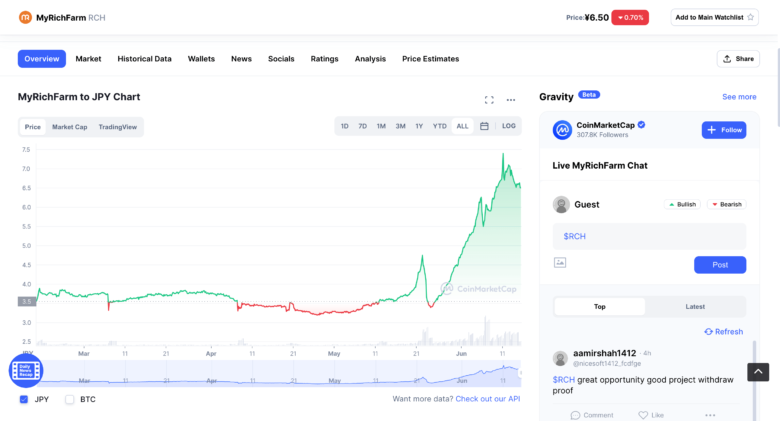Viewport: 780px width, 421px height.
Task: Open the Historical Data tab
Action: [144, 59]
